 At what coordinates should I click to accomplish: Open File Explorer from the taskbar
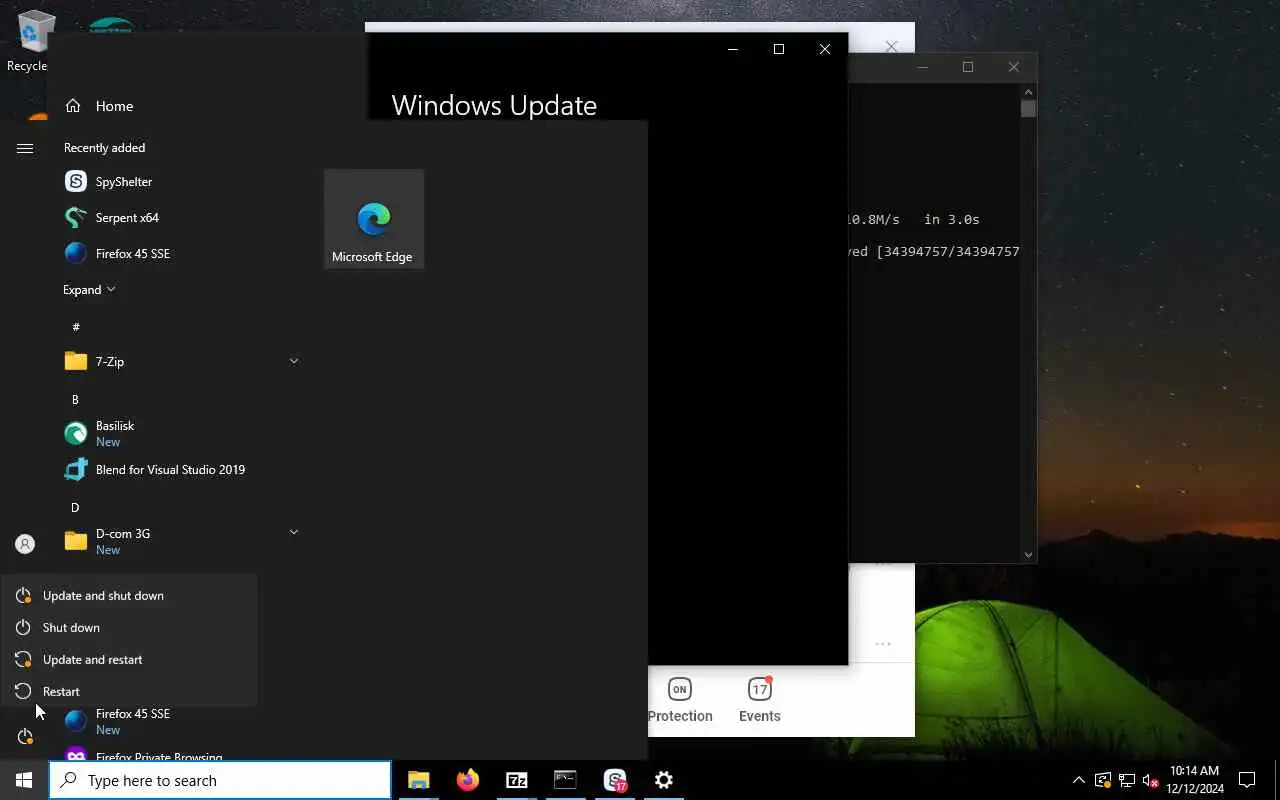click(x=418, y=780)
